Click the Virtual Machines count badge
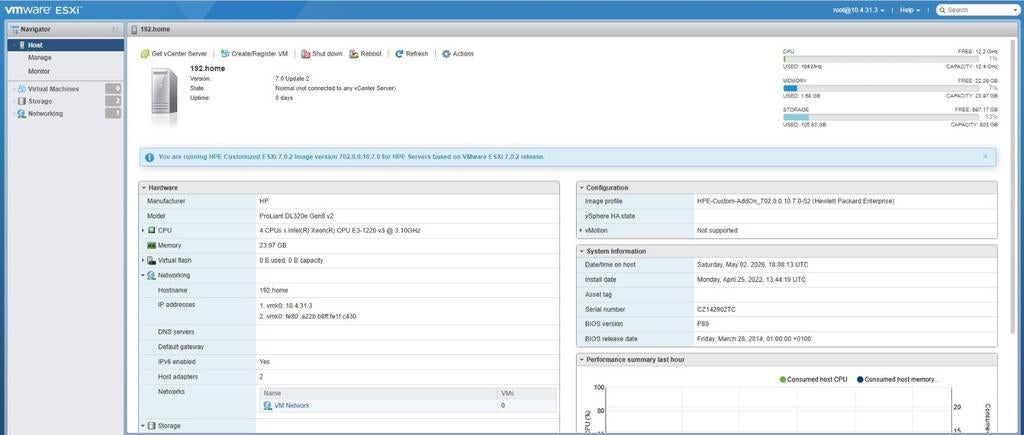Image resolution: width=1024 pixels, height=435 pixels. pyautogui.click(x=113, y=89)
